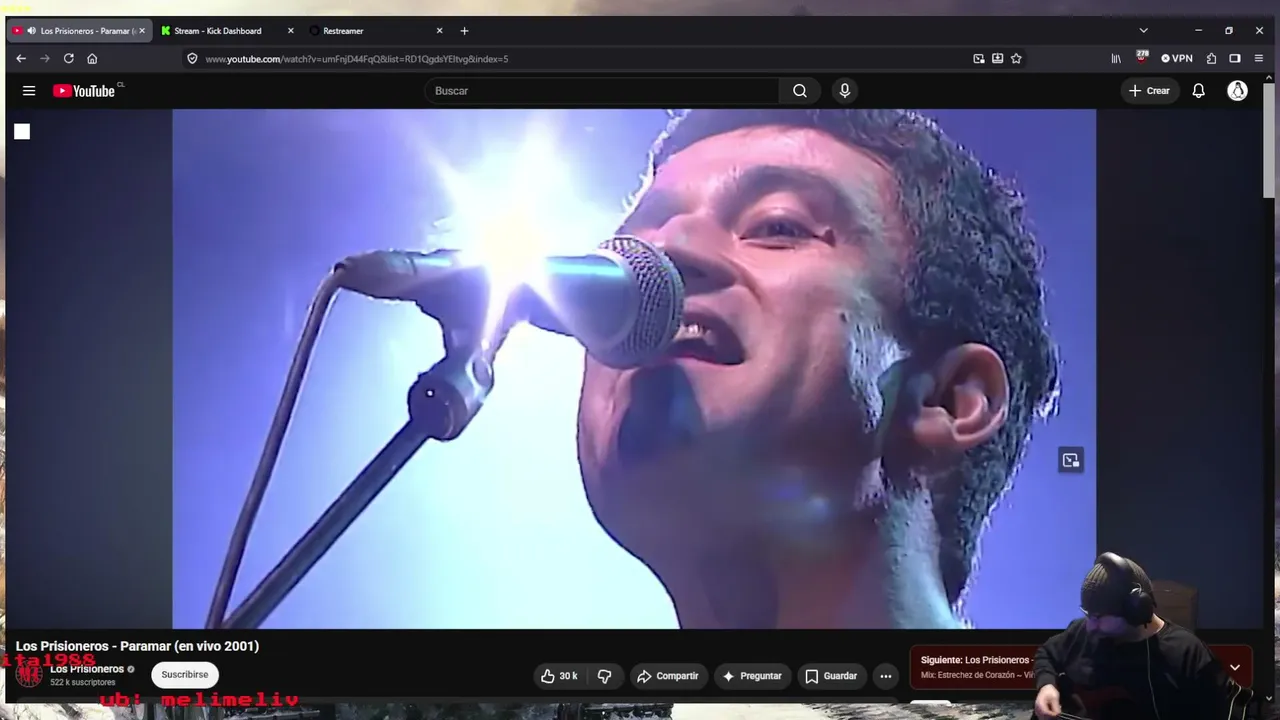Click the video title 'Los Prisioneros - Paramar (en vivo 2001)'
This screenshot has height=720, width=1280.
click(137, 646)
